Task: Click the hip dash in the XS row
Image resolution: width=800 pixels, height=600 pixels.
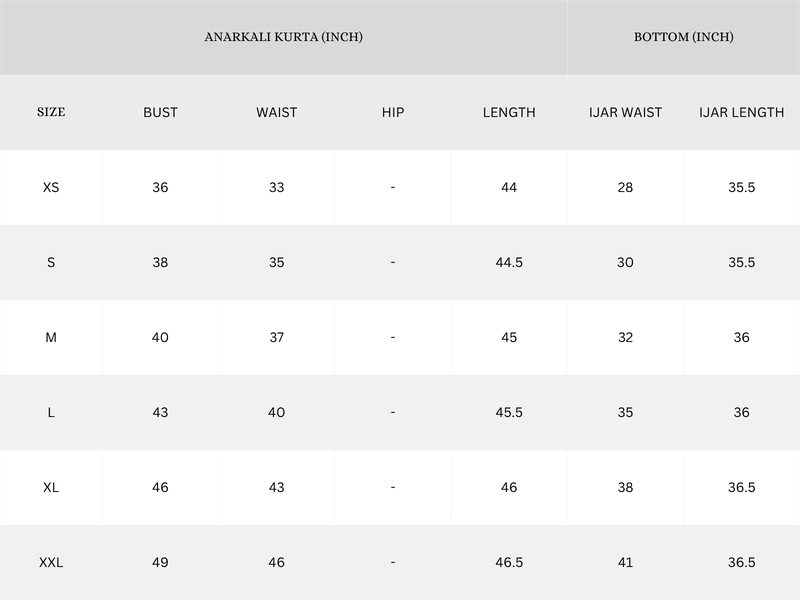Action: pos(393,187)
